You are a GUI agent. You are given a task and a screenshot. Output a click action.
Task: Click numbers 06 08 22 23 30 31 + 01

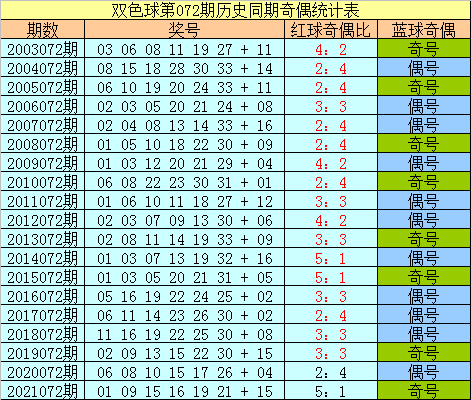[x=184, y=183]
